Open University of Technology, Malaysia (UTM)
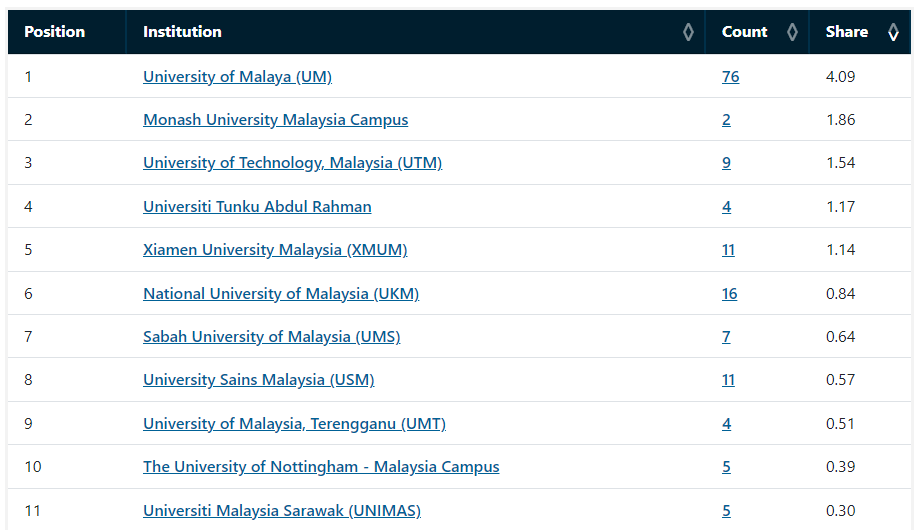 pos(292,163)
